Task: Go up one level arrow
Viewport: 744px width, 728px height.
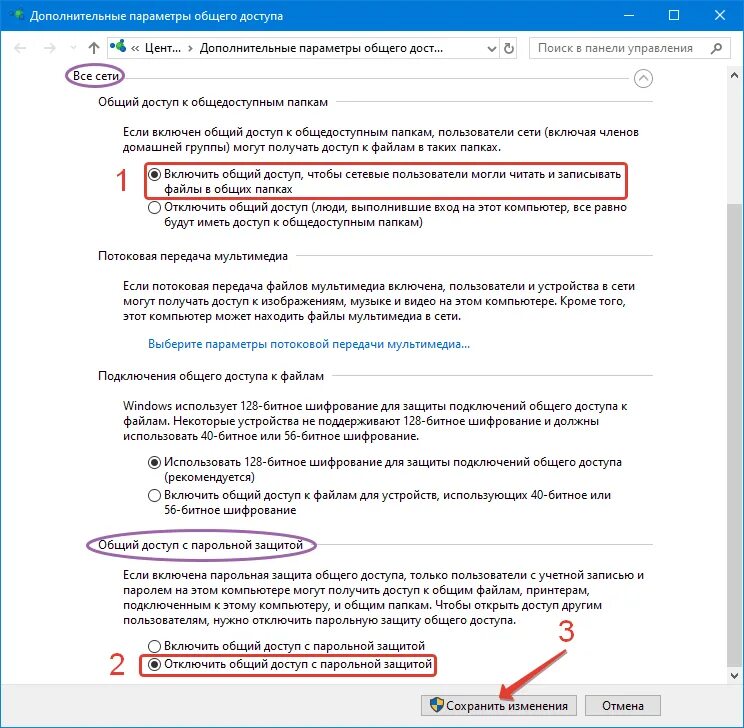Action: [93, 48]
